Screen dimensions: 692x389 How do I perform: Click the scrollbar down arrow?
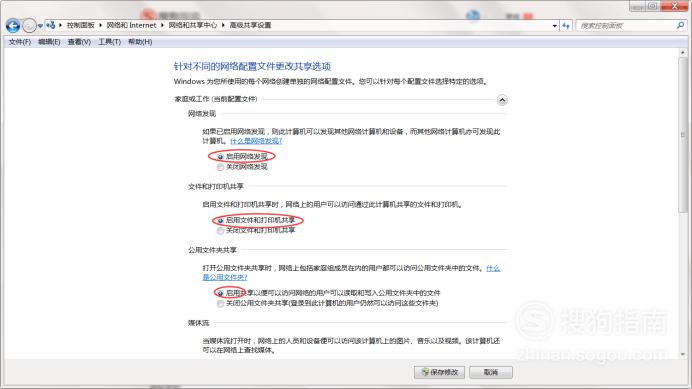[x=683, y=354]
